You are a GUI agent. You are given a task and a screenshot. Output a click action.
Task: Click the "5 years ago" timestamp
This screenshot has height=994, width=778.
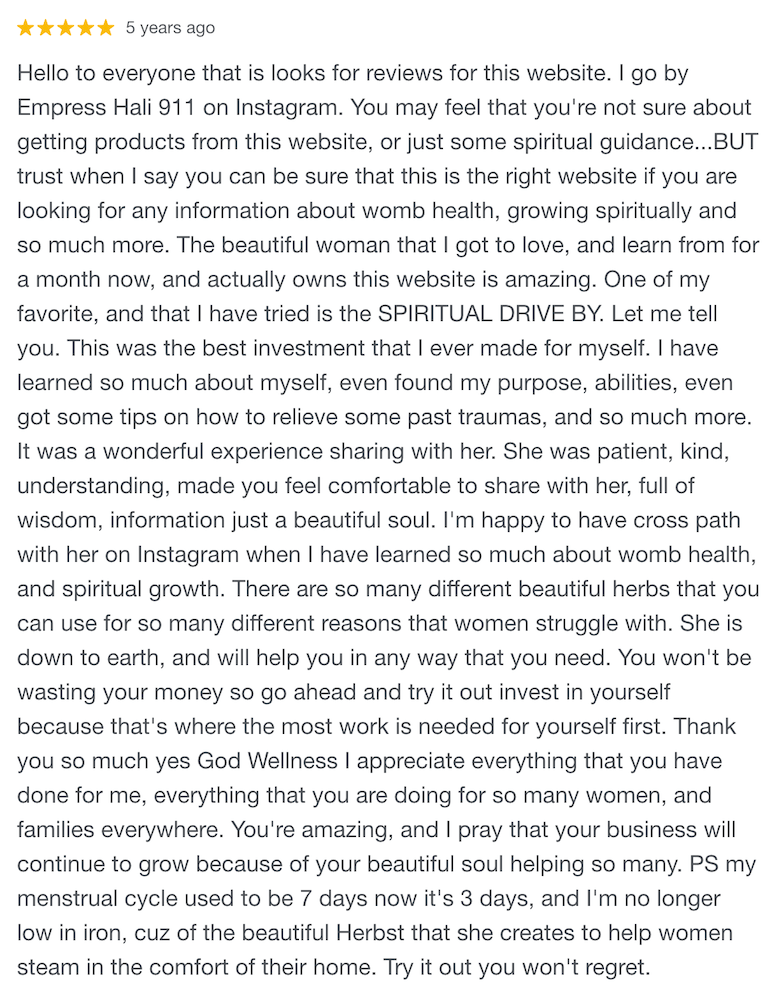(x=170, y=28)
